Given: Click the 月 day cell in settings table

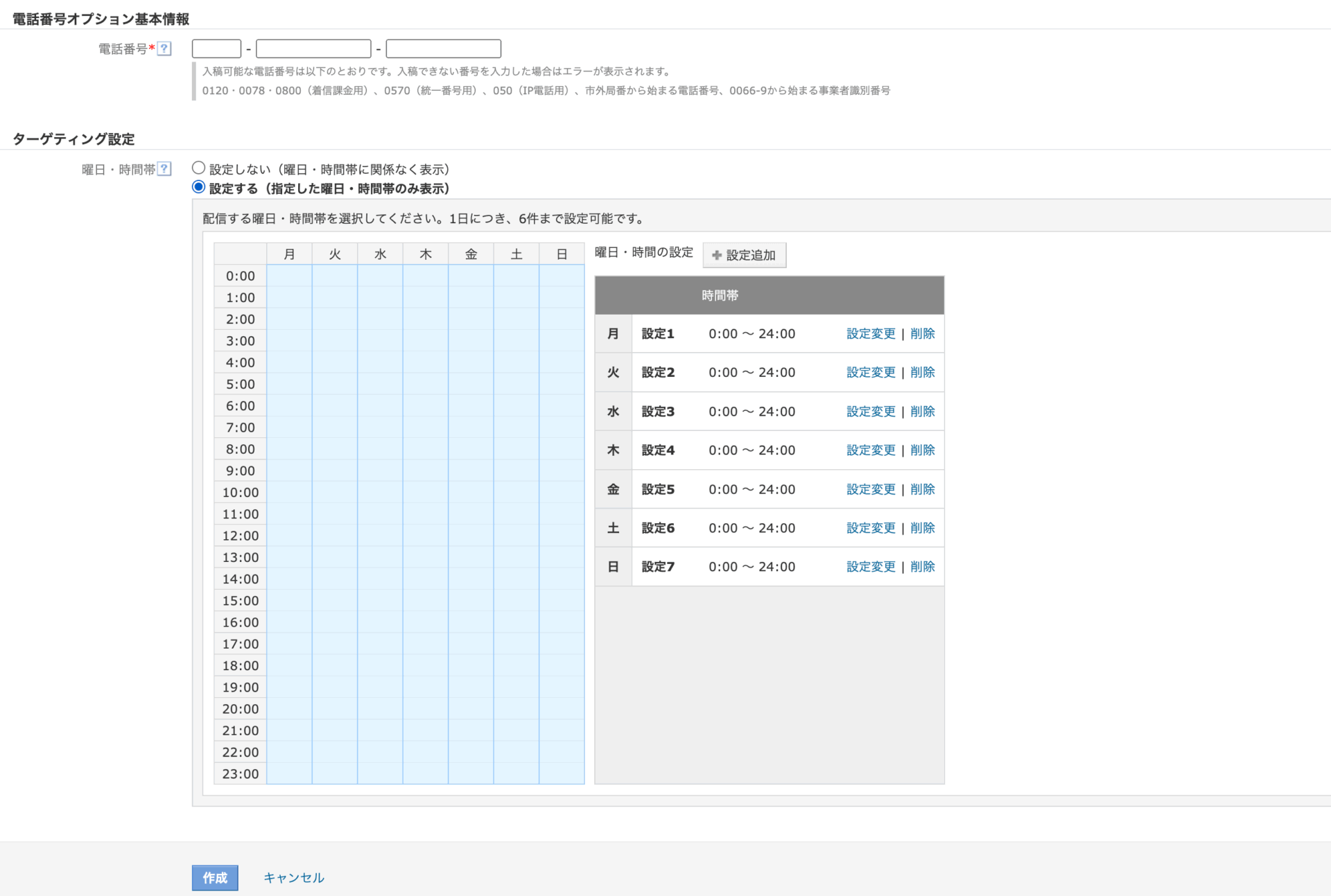Looking at the screenshot, I should point(614,333).
